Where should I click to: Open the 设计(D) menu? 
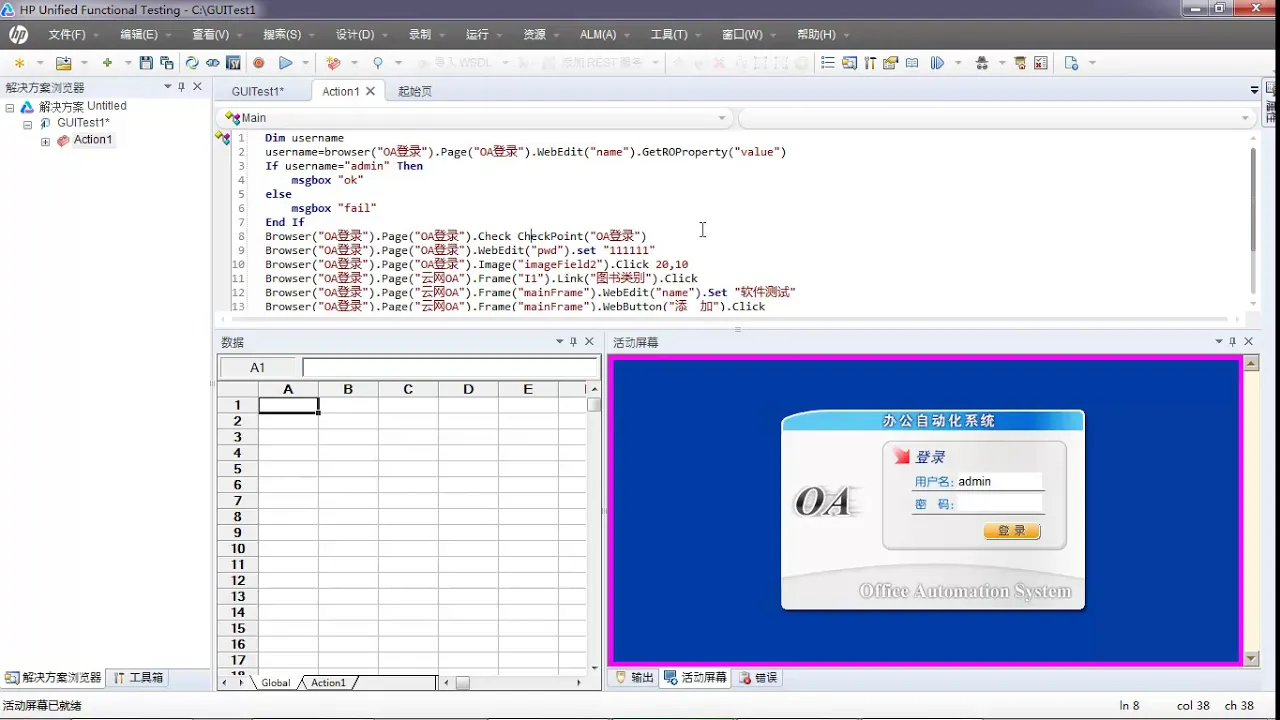[x=355, y=35]
